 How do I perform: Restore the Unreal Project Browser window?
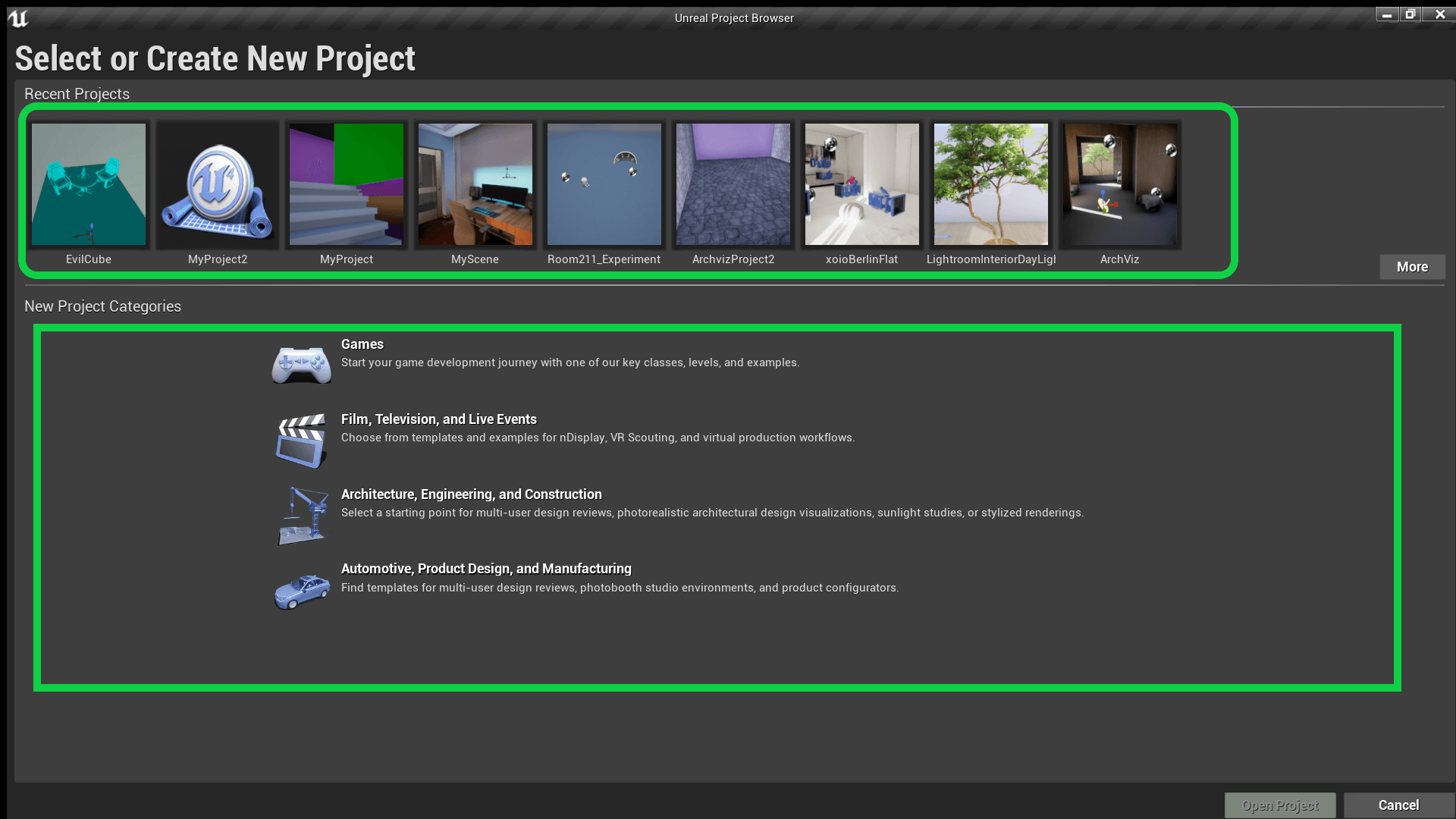tap(1410, 14)
